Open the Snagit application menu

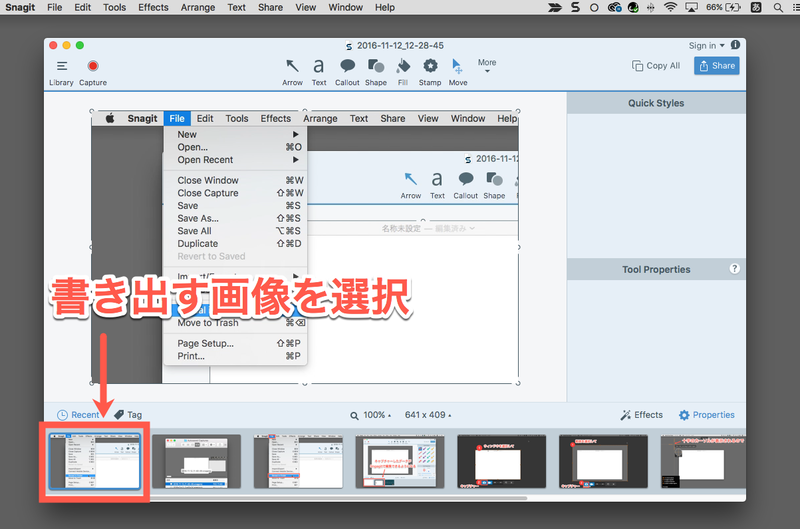pyautogui.click(x=20, y=7)
